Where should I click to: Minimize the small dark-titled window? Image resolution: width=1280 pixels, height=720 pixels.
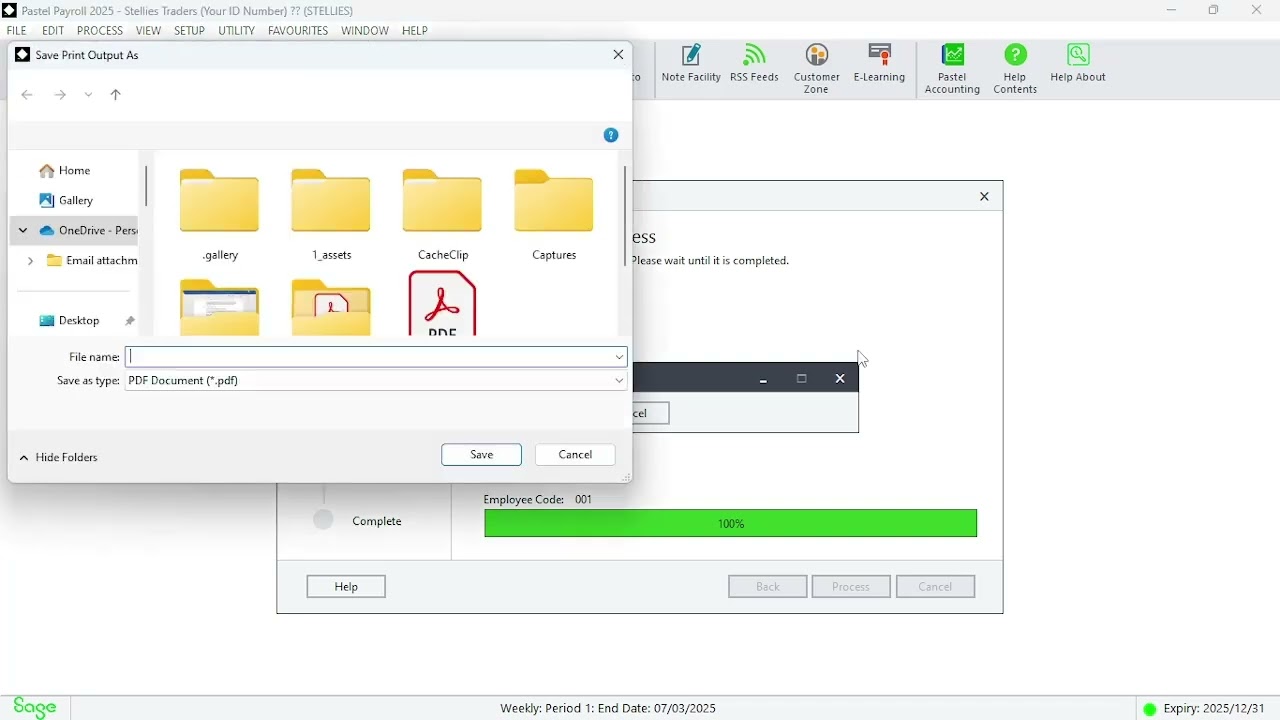763,379
